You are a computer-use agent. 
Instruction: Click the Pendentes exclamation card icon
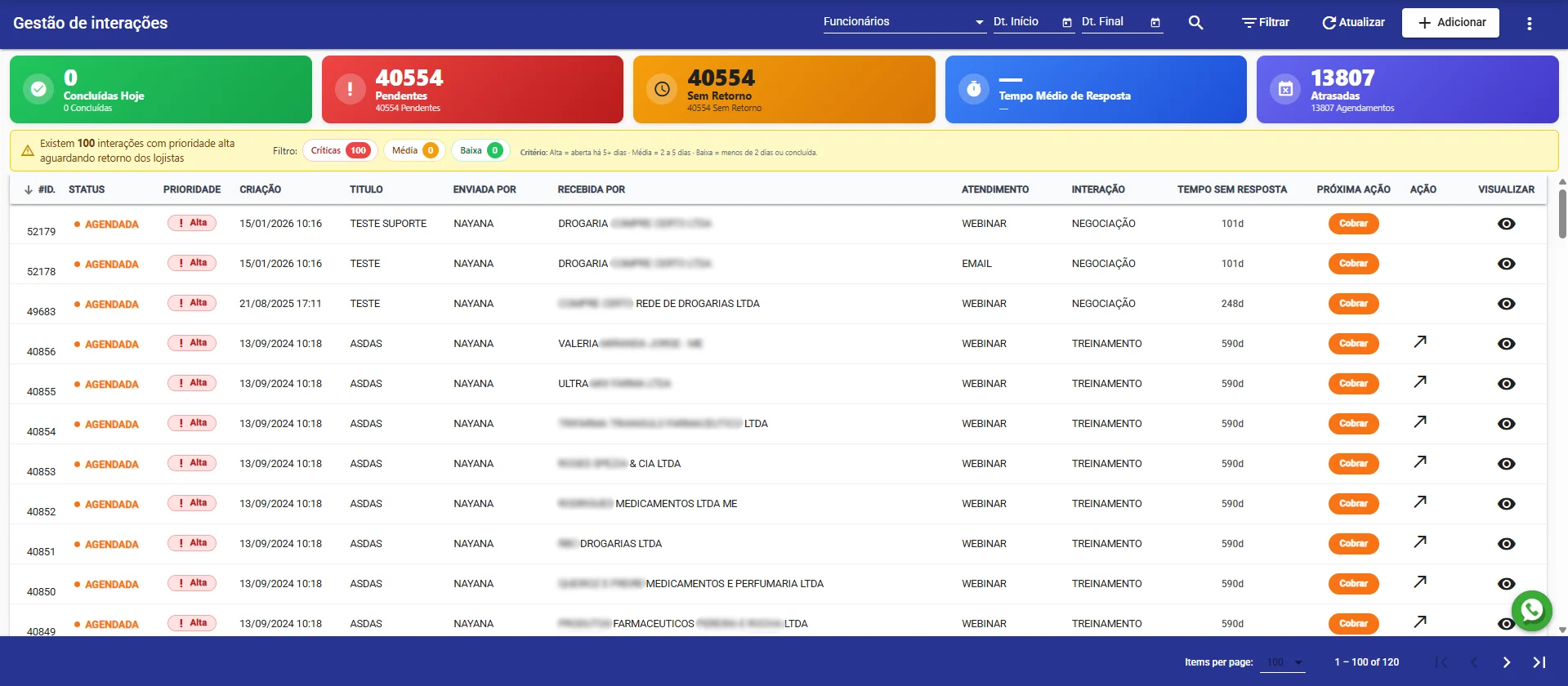point(350,89)
